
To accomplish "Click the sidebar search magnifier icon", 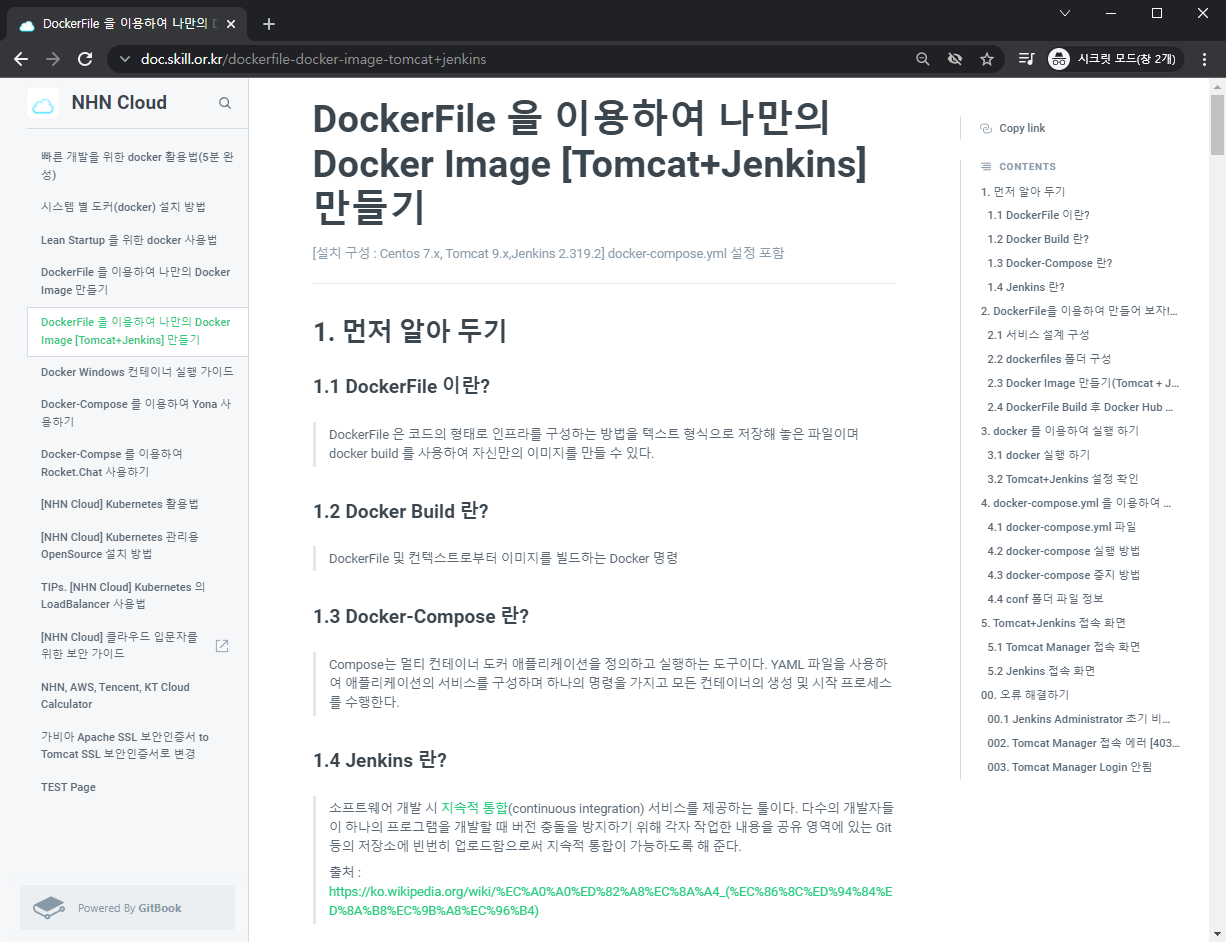I will pyautogui.click(x=225, y=103).
